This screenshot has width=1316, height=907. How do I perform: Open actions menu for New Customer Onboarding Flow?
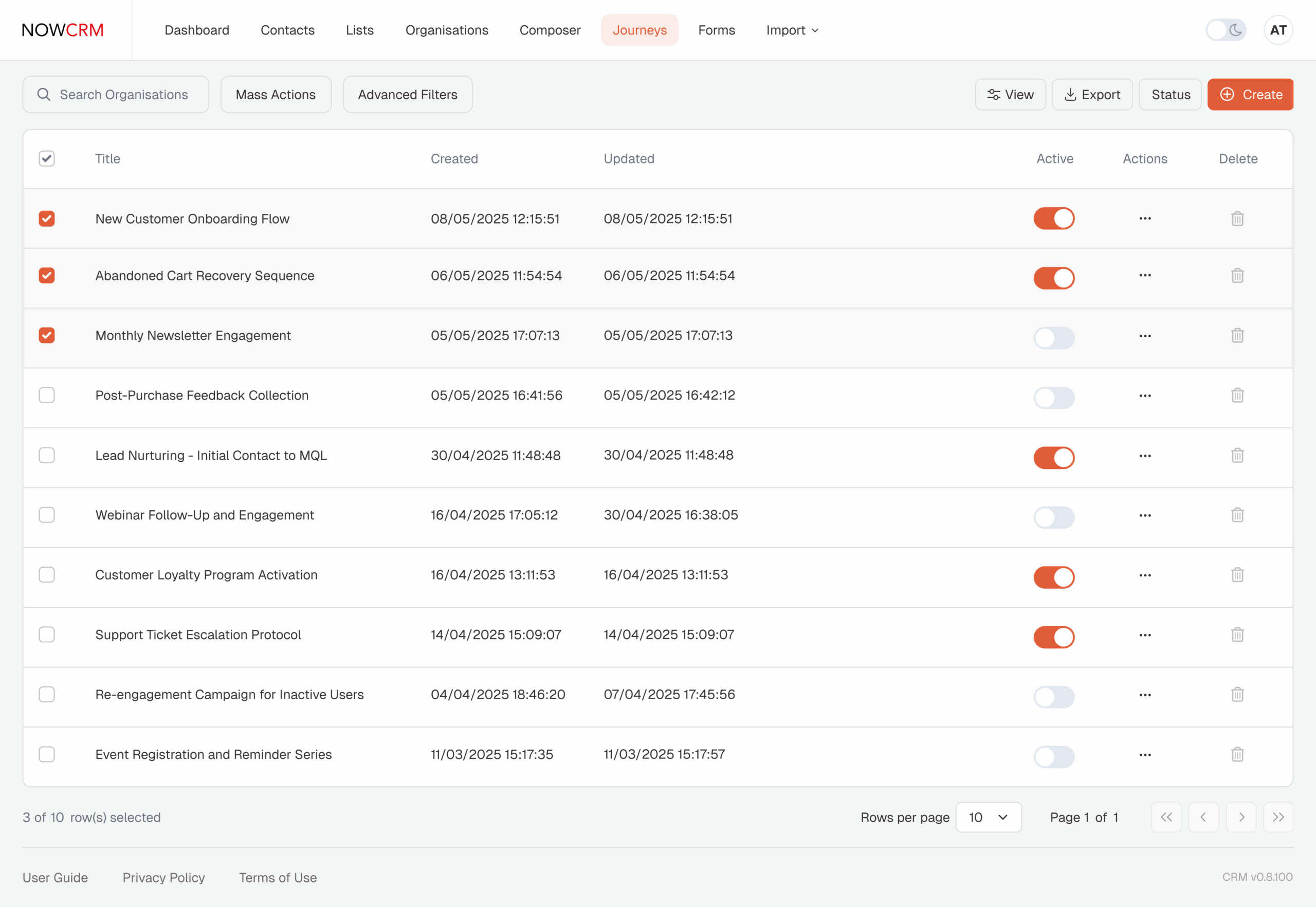click(1145, 219)
